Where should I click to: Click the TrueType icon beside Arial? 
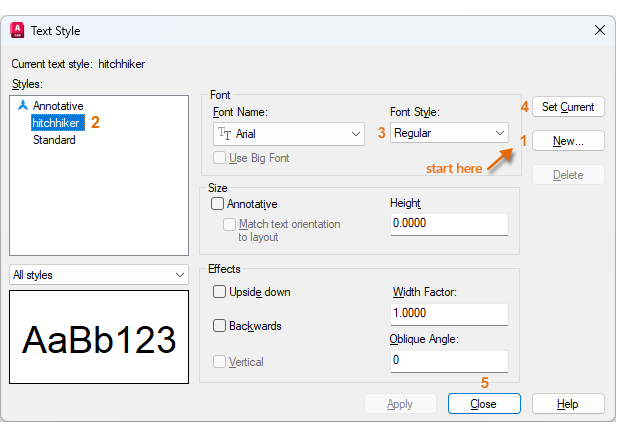pyautogui.click(x=224, y=132)
